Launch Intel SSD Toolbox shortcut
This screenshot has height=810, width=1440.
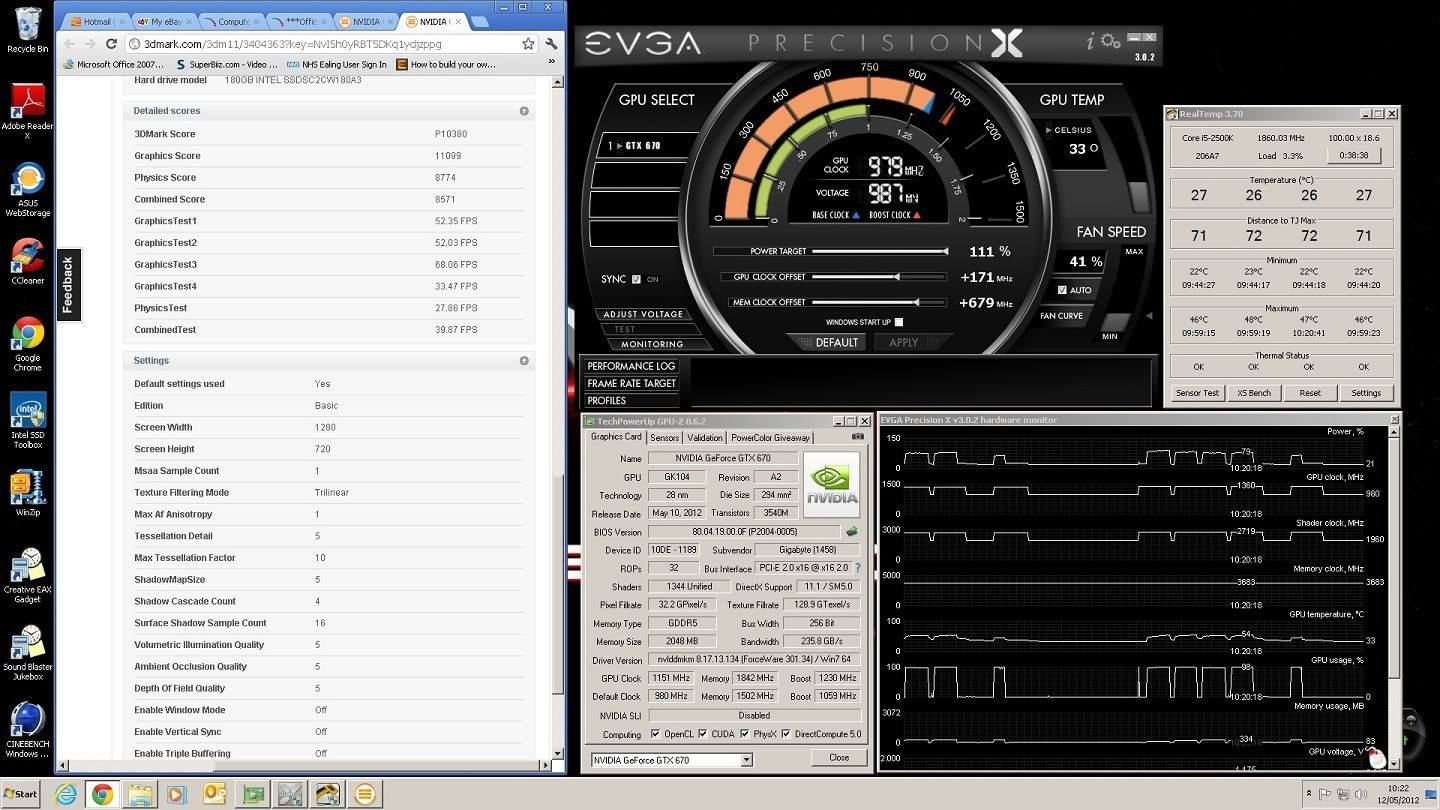coord(27,420)
